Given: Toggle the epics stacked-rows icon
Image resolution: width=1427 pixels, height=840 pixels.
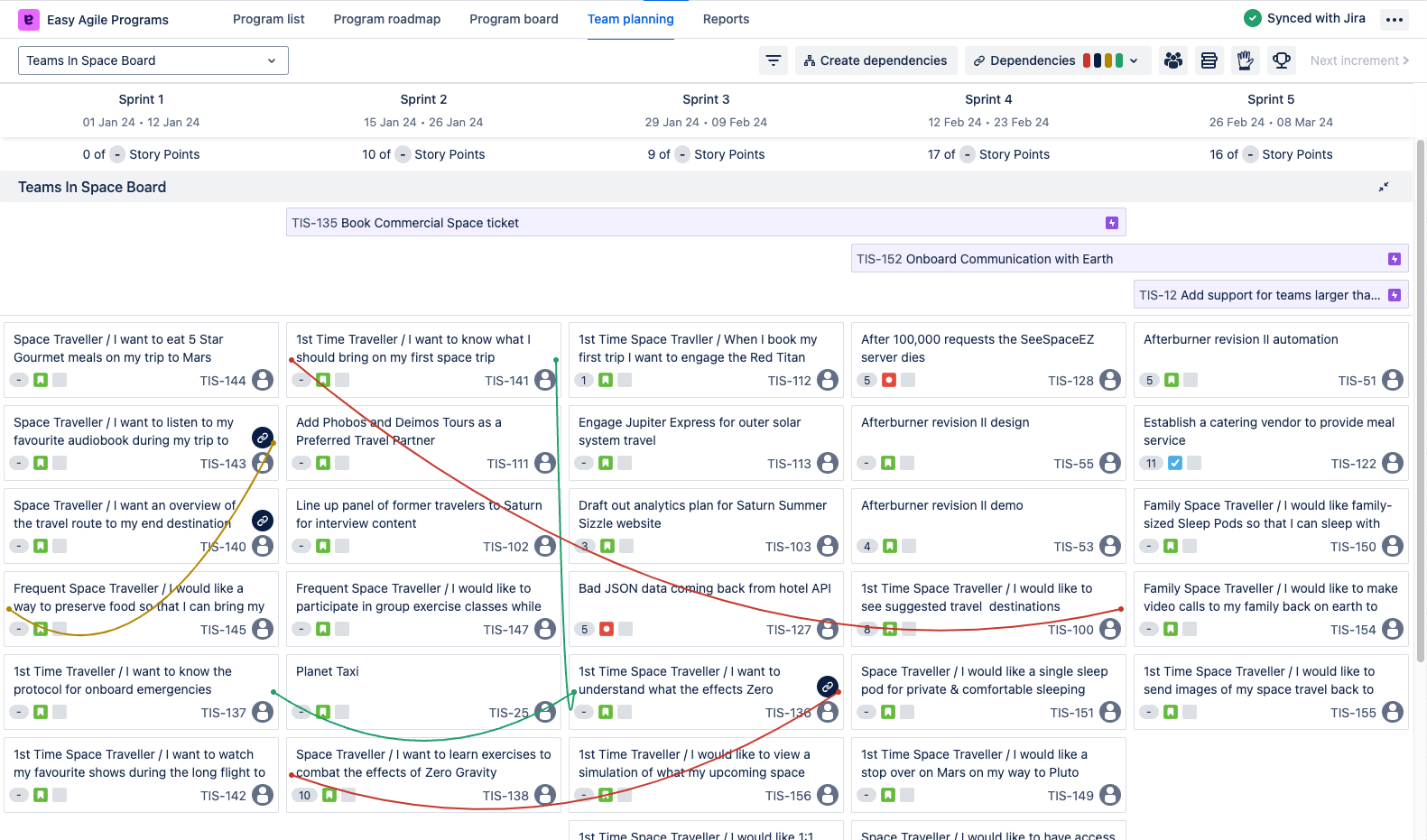Looking at the screenshot, I should pyautogui.click(x=1209, y=60).
